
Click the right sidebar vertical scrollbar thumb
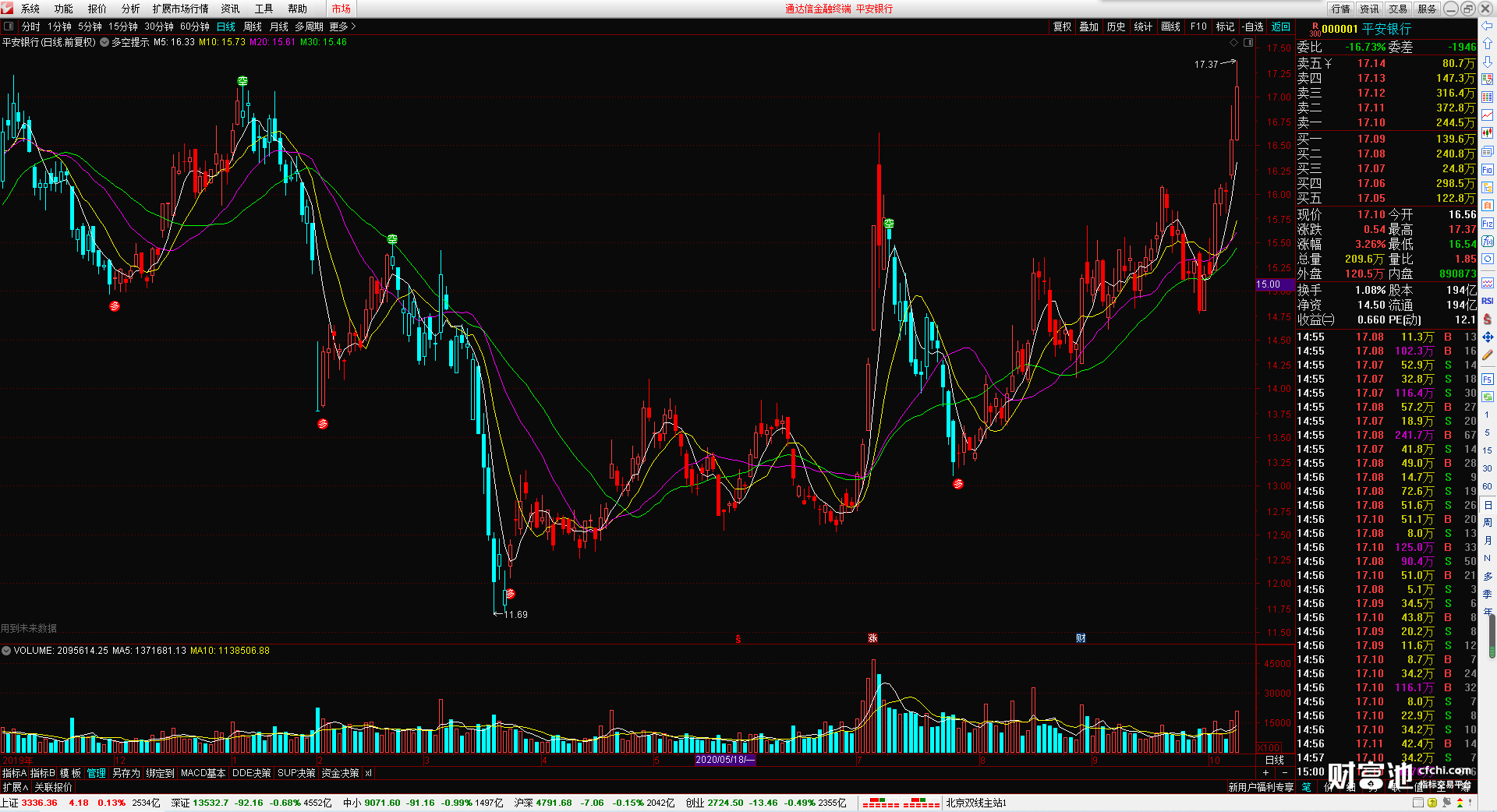(x=1492, y=636)
